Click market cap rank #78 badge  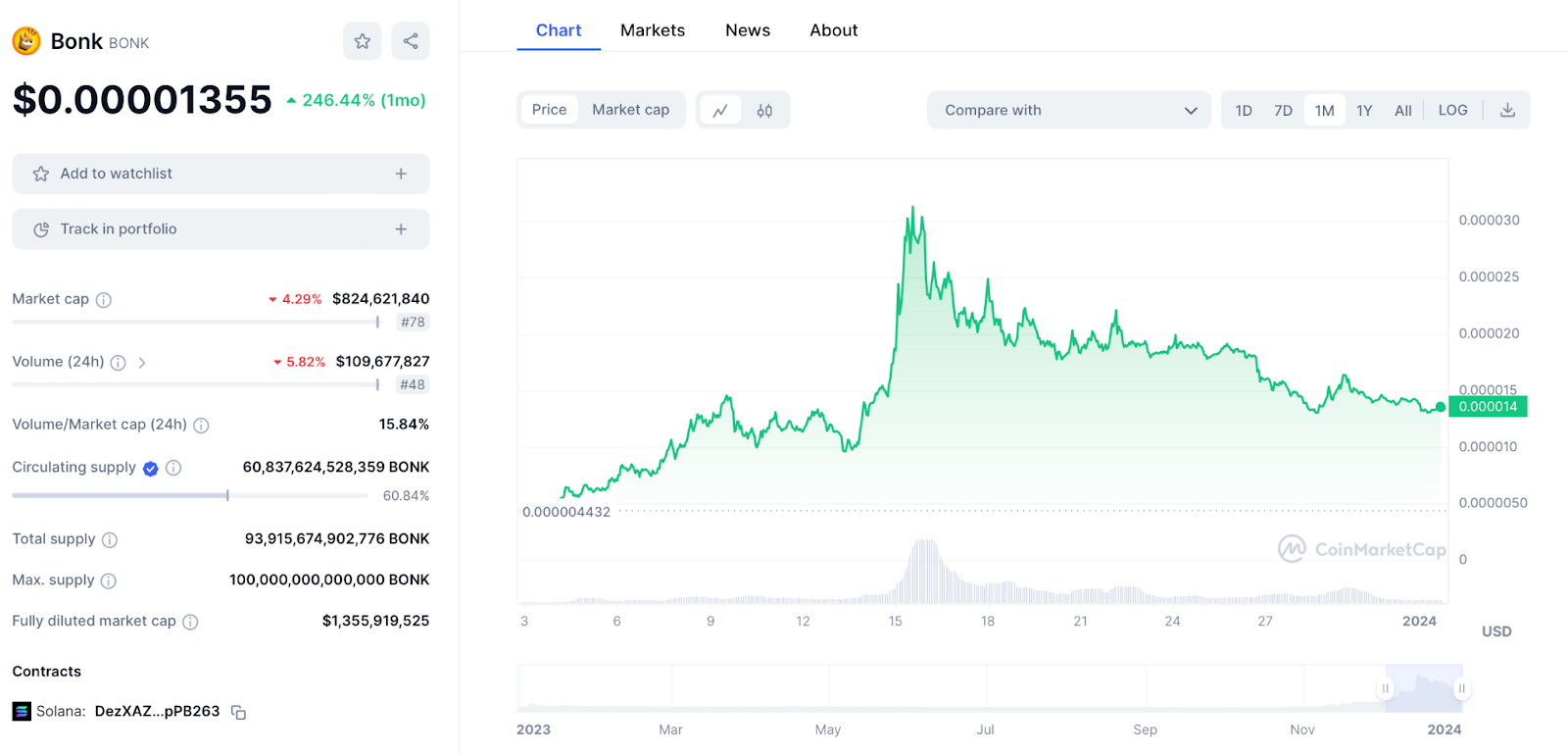(x=413, y=323)
